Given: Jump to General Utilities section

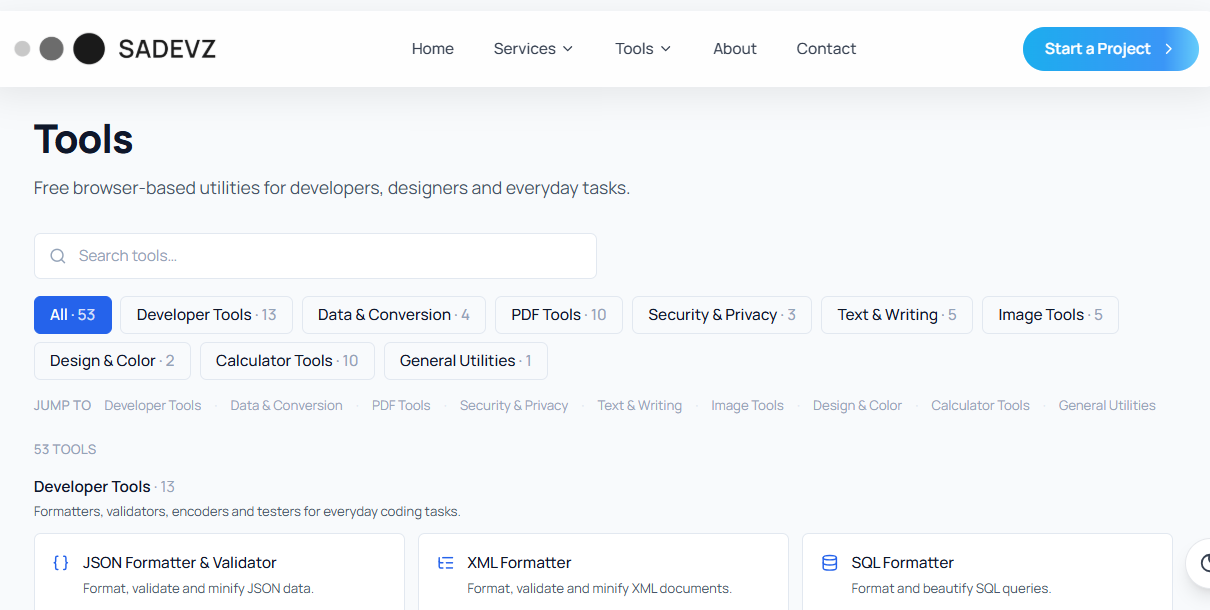Looking at the screenshot, I should (x=1107, y=406).
